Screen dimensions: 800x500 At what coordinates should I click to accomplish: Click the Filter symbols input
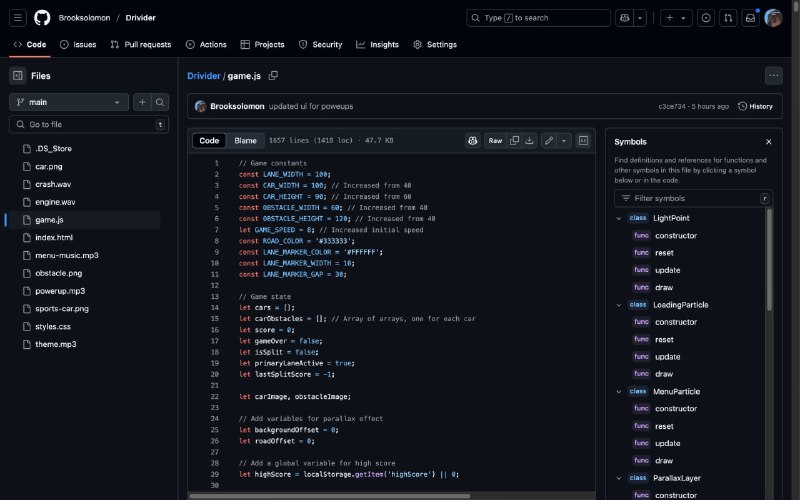tap(693, 198)
